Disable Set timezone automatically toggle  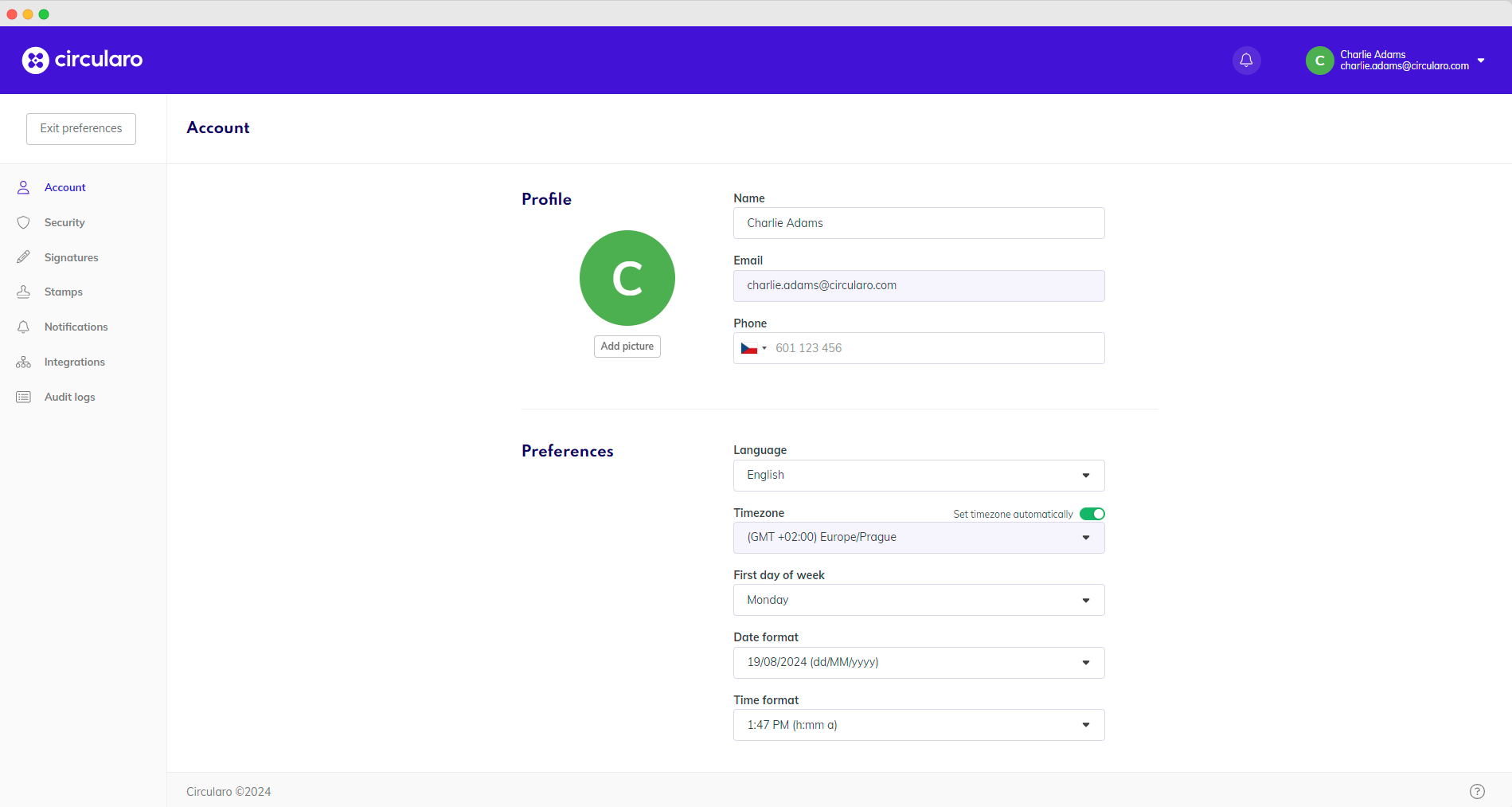pos(1092,514)
